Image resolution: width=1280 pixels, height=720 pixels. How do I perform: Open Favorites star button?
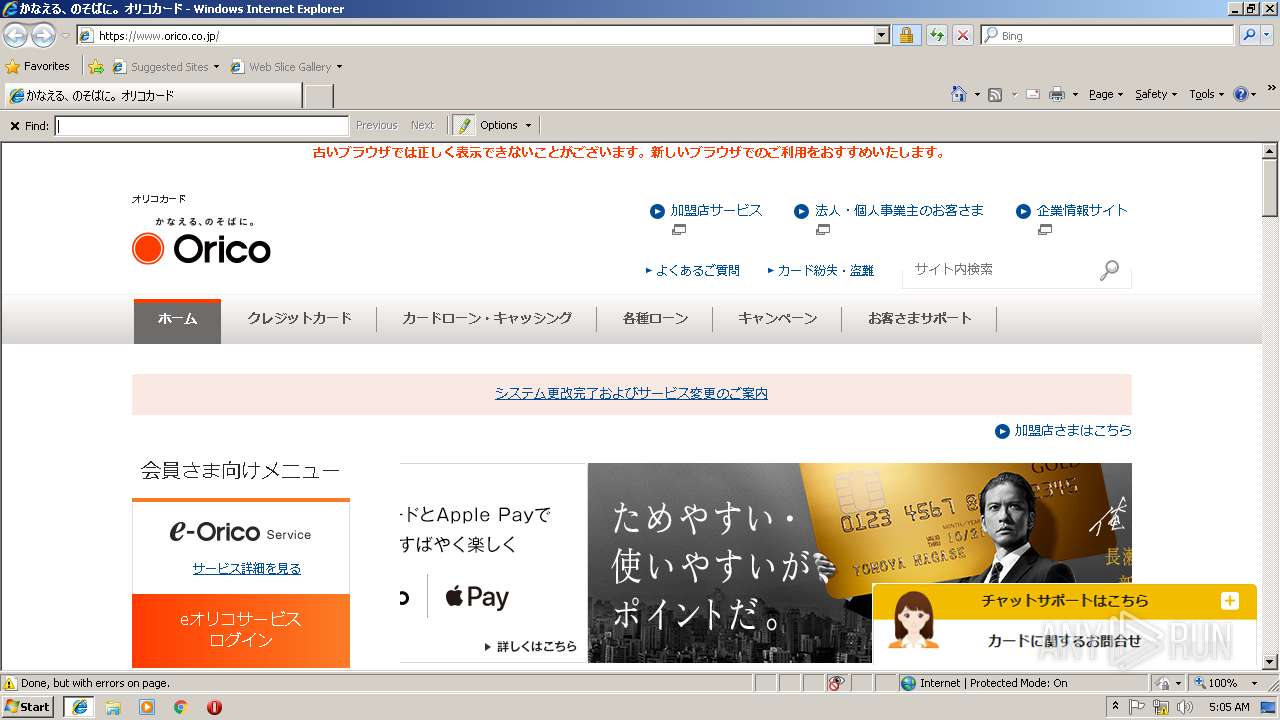[38, 66]
